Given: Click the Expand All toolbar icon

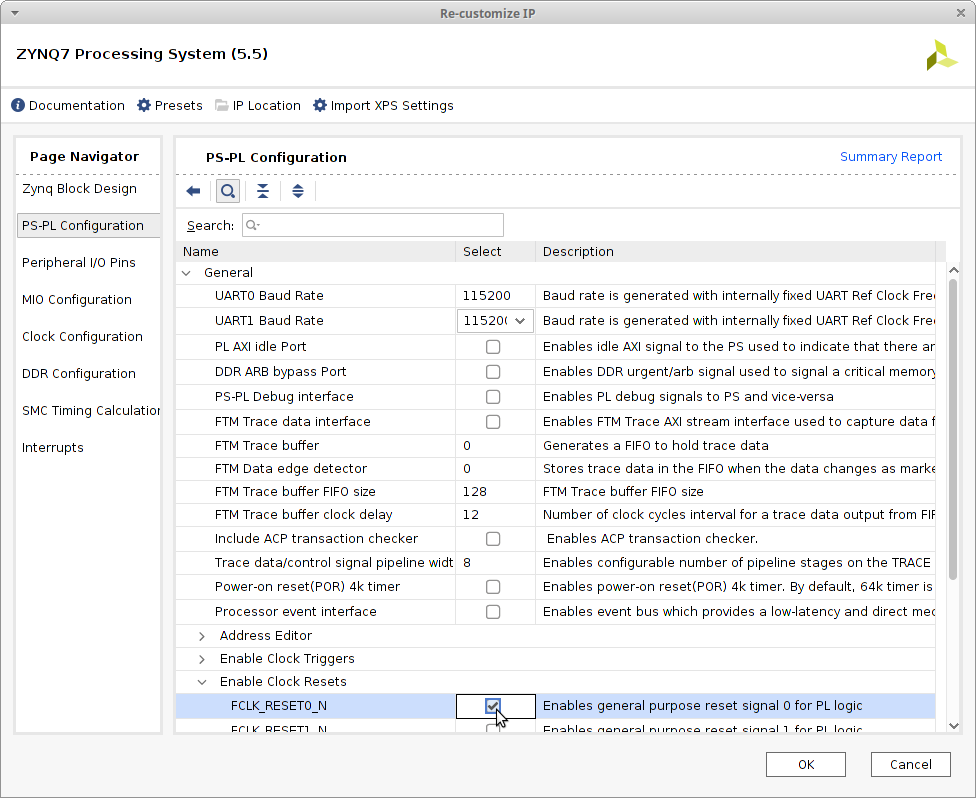Looking at the screenshot, I should click(x=298, y=191).
